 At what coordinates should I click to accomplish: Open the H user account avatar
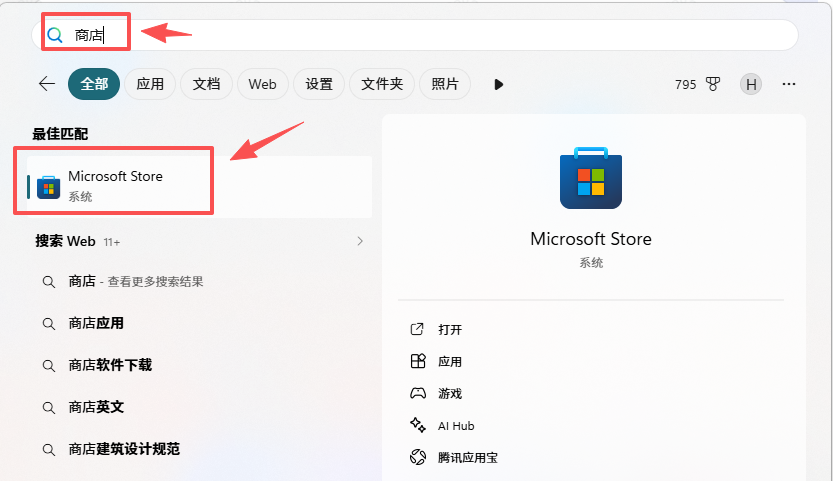(x=751, y=84)
